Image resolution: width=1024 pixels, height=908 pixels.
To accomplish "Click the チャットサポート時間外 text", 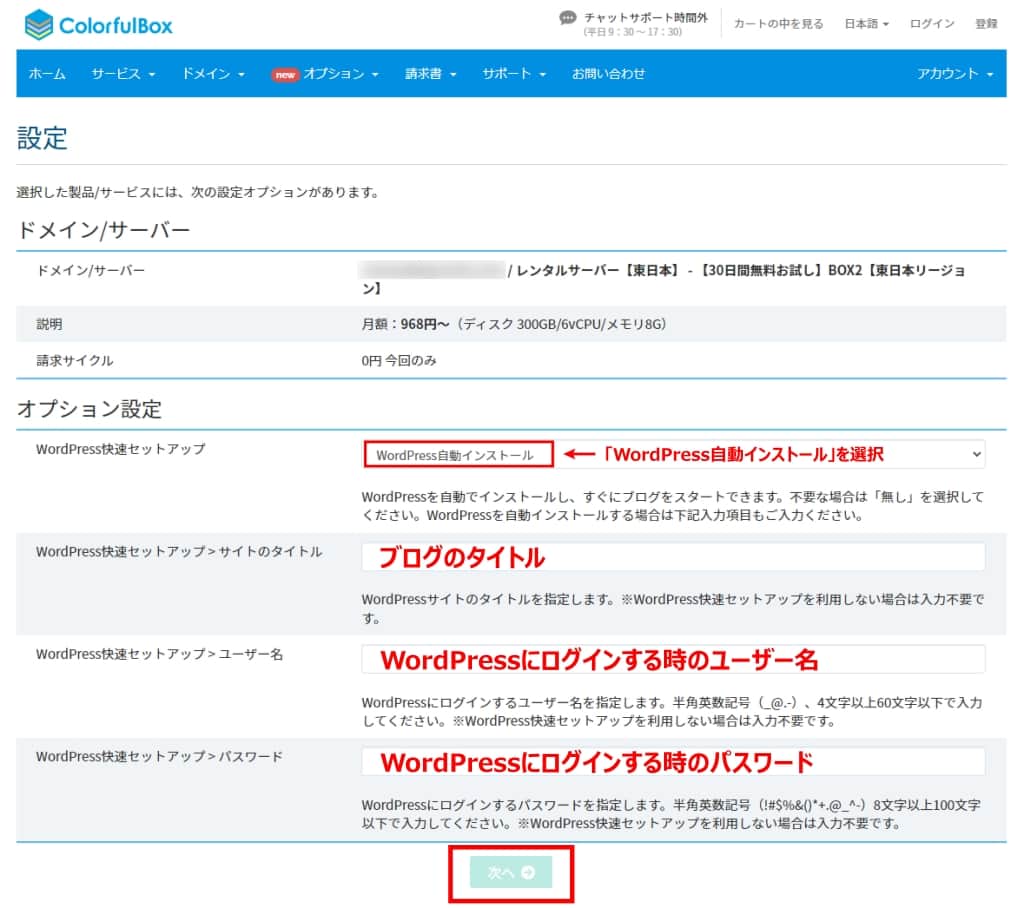I will click(645, 18).
